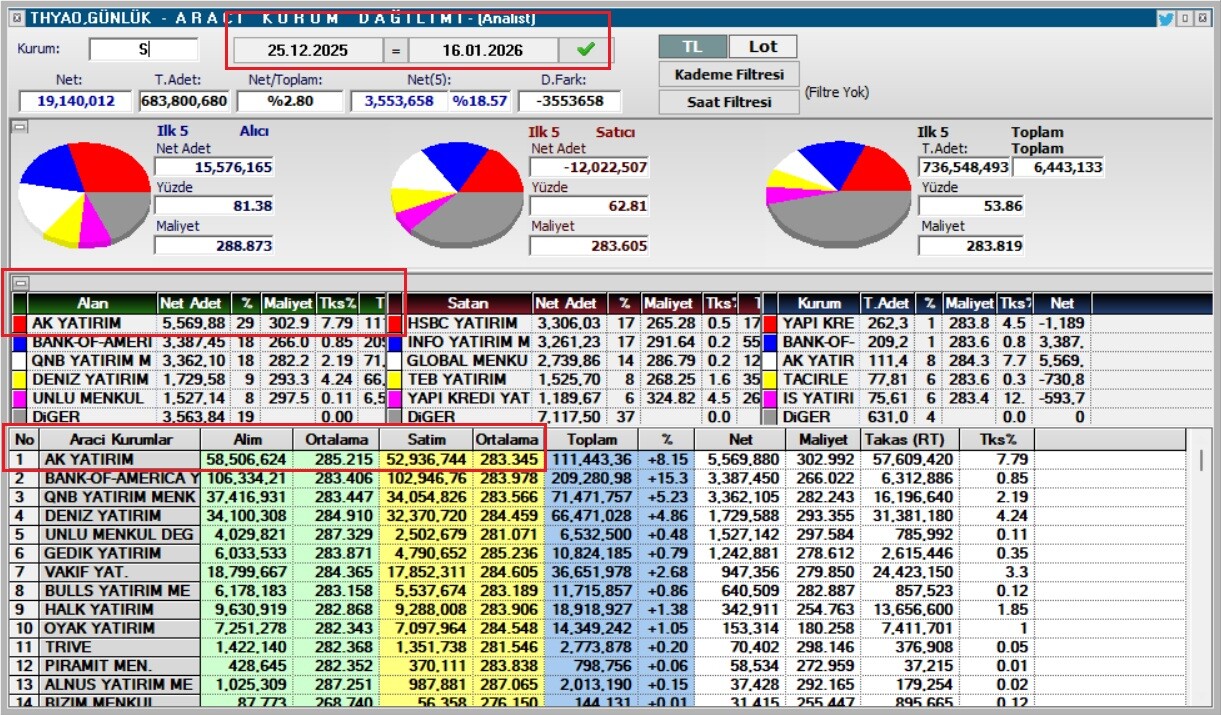Collapse the pie chart summary panel
Screen dimensions: 1221x715
19,127
